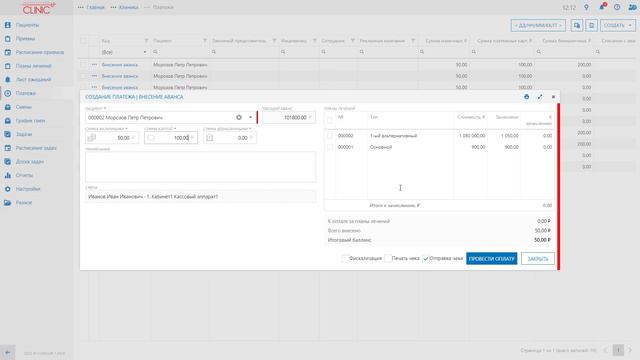Image resolution: width=640 pixels, height=360 pixels.
Task: Click Клиника breadcrumb link
Action: tap(129, 7)
